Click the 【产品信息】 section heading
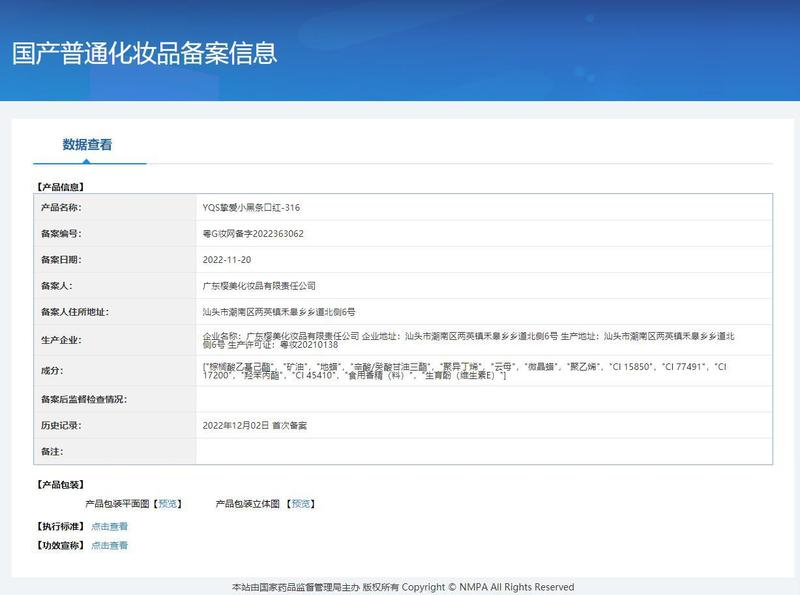Image resolution: width=800 pixels, height=595 pixels. click(60, 187)
